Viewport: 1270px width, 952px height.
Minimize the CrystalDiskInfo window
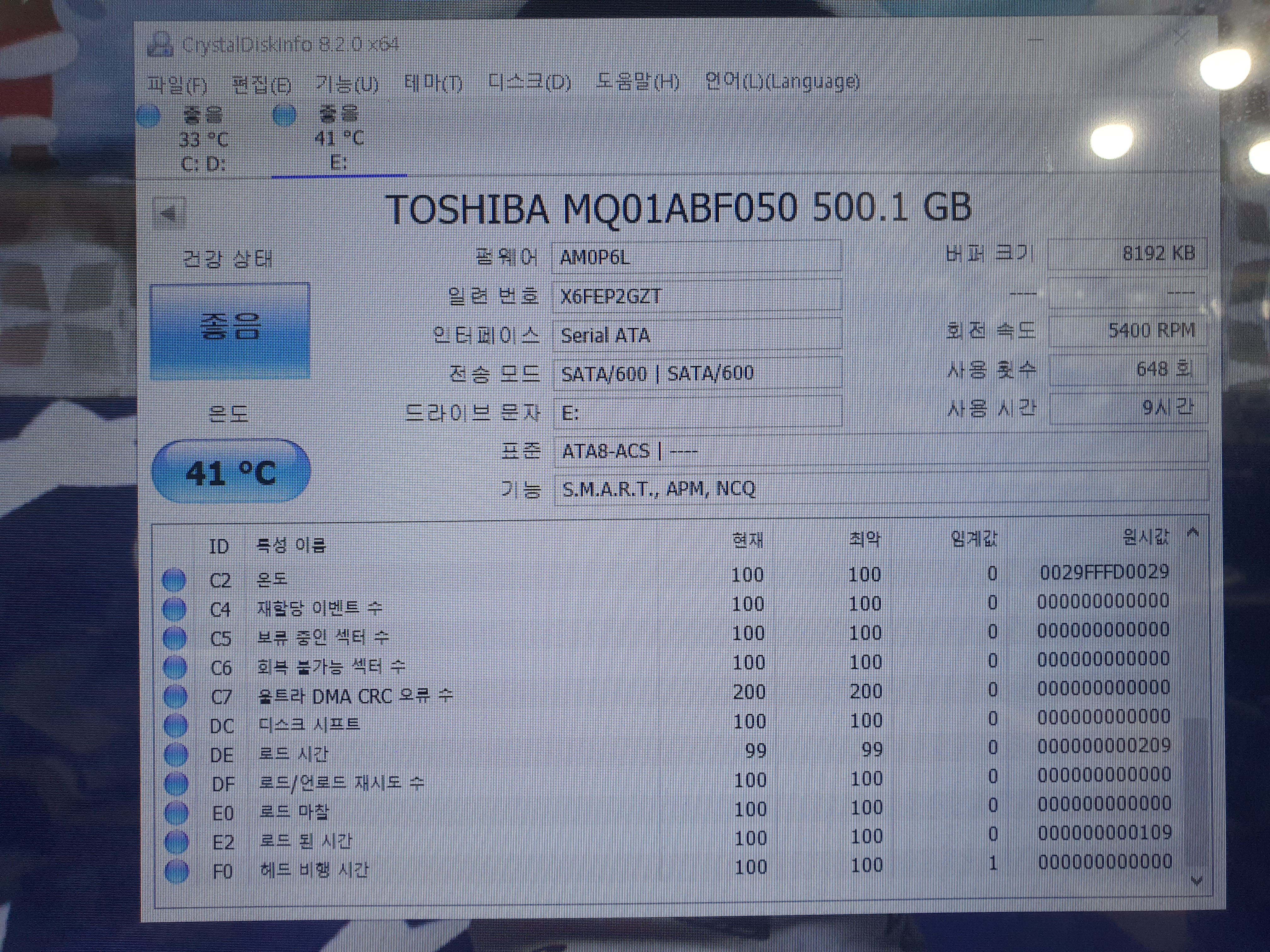coord(1036,39)
